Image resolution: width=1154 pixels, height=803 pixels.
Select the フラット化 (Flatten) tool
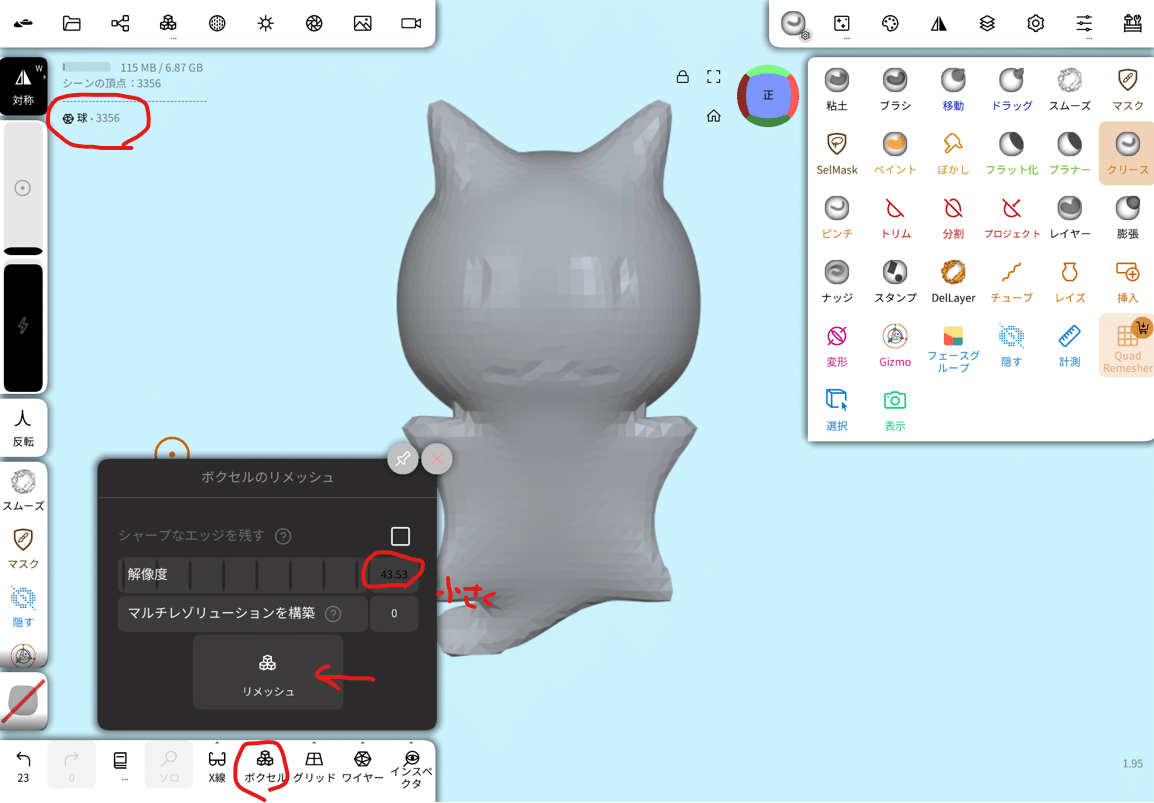1011,154
